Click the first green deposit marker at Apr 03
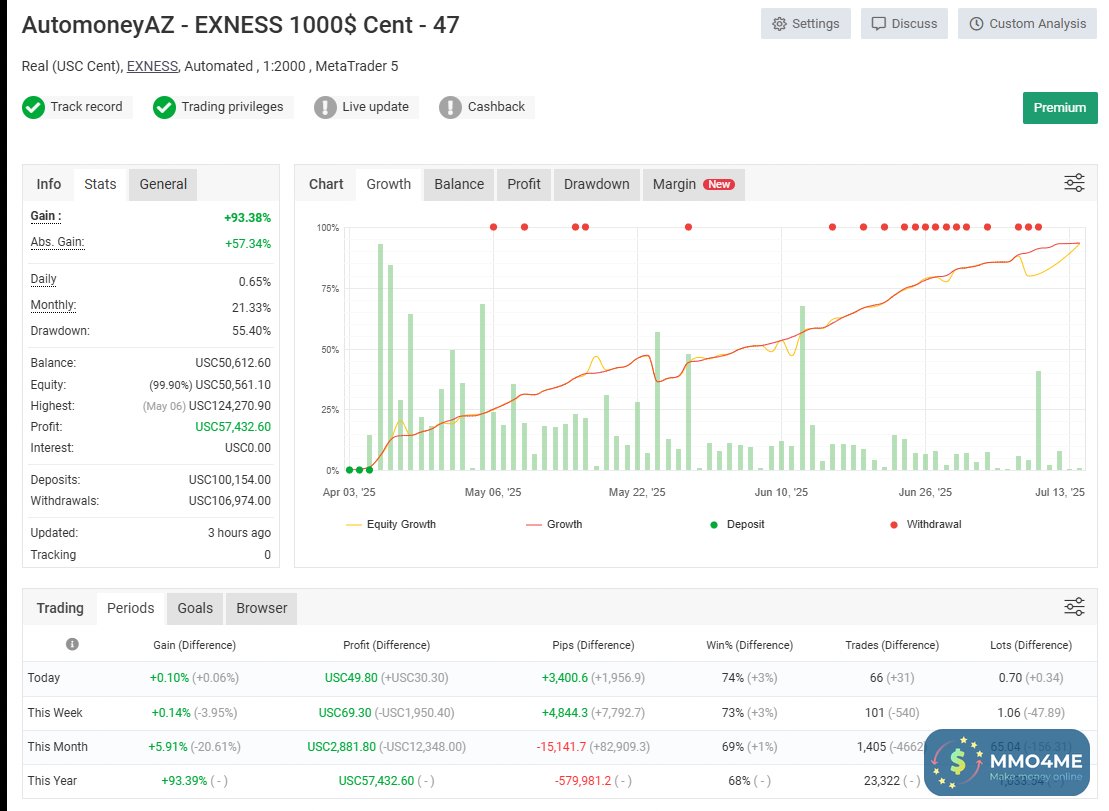 point(349,469)
